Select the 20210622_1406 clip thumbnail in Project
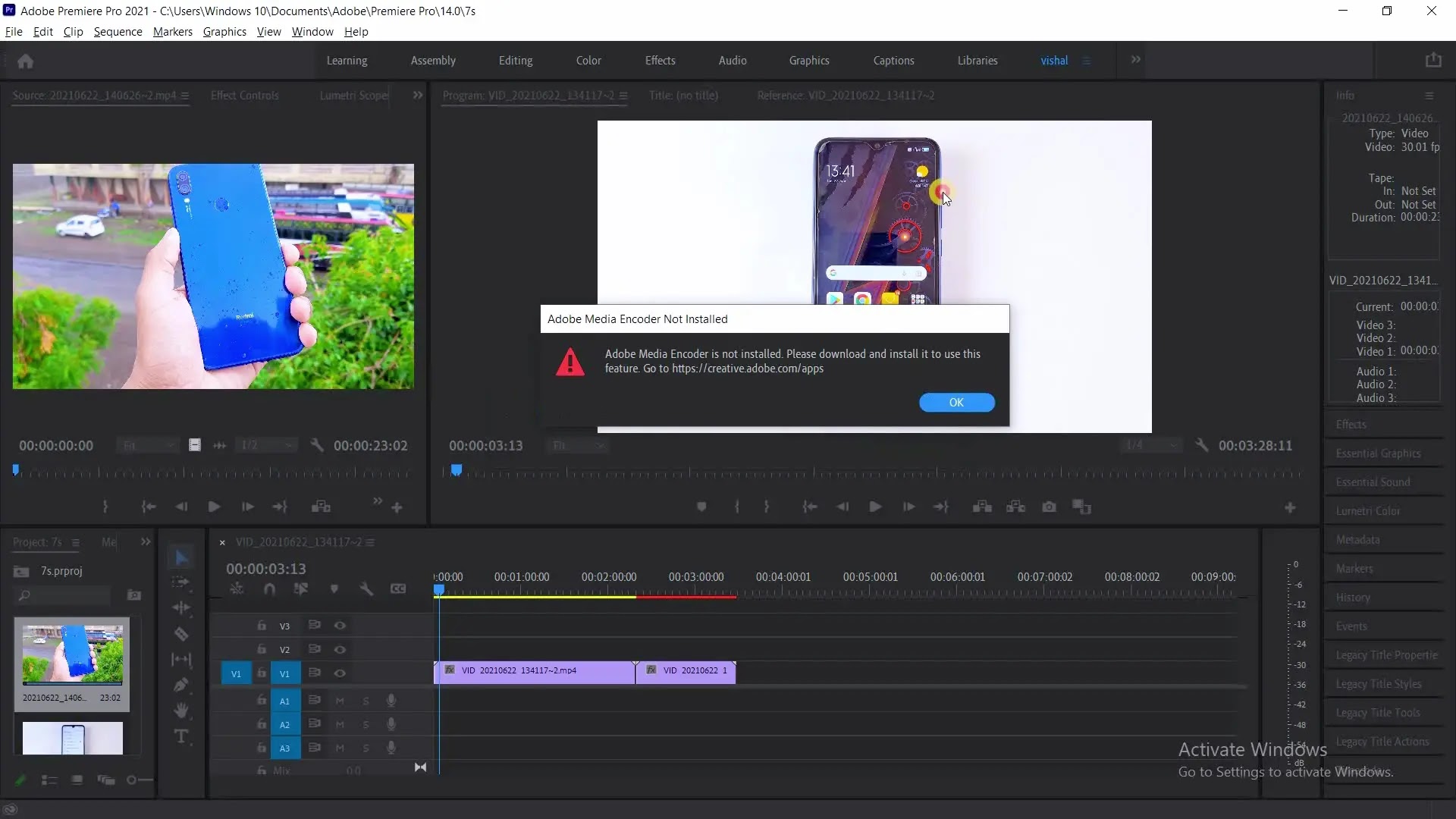Viewport: 1456px width, 819px height. (72, 655)
